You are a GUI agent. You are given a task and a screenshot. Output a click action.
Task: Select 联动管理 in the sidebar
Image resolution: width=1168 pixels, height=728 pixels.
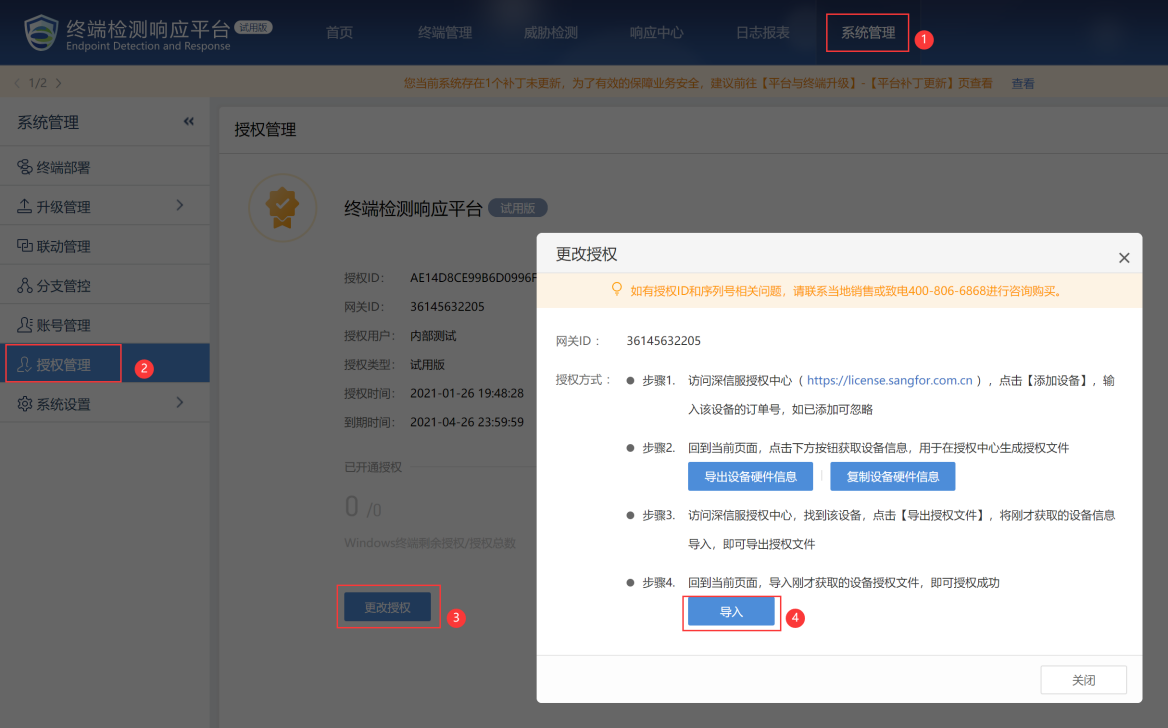pyautogui.click(x=104, y=246)
